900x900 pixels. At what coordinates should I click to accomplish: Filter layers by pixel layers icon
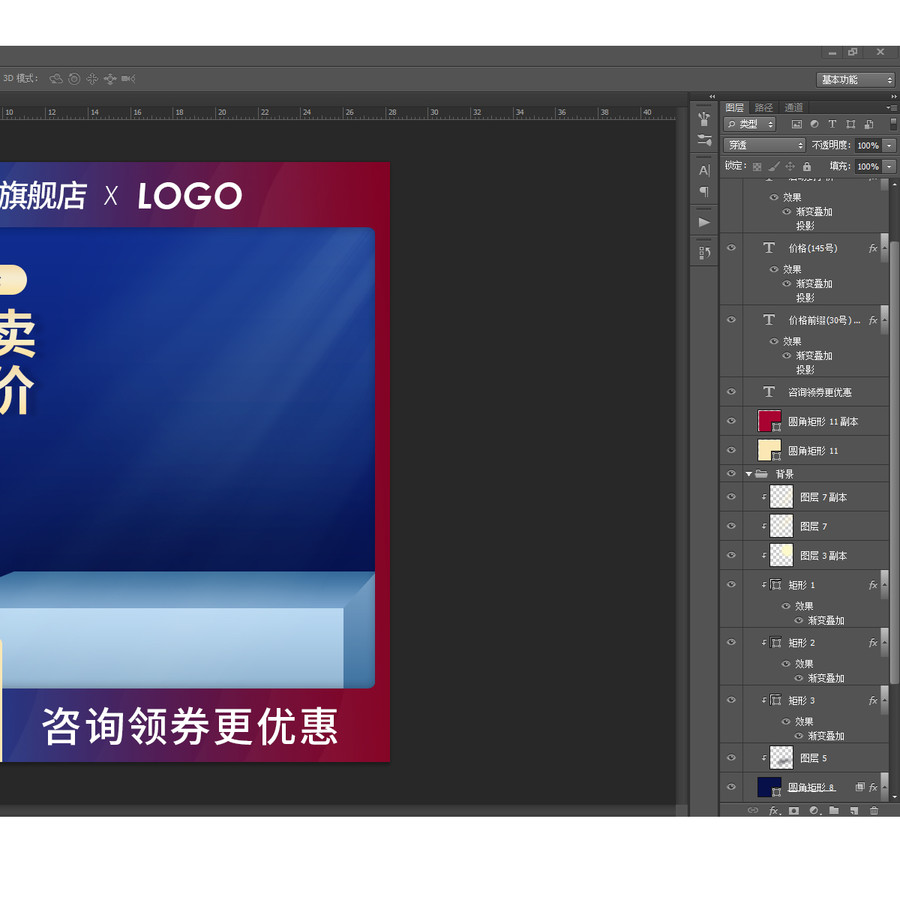tap(797, 124)
